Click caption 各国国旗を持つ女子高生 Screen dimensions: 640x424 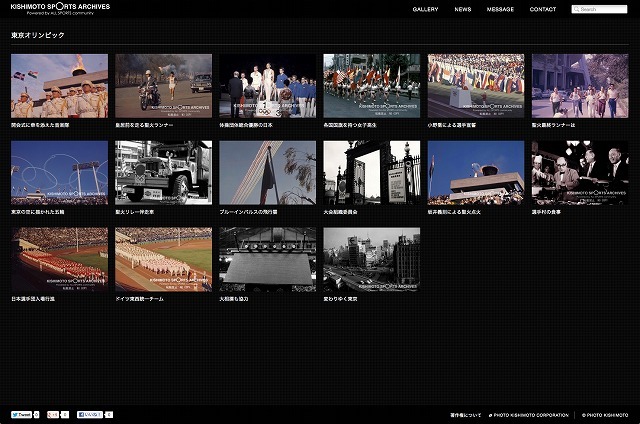(x=350, y=125)
